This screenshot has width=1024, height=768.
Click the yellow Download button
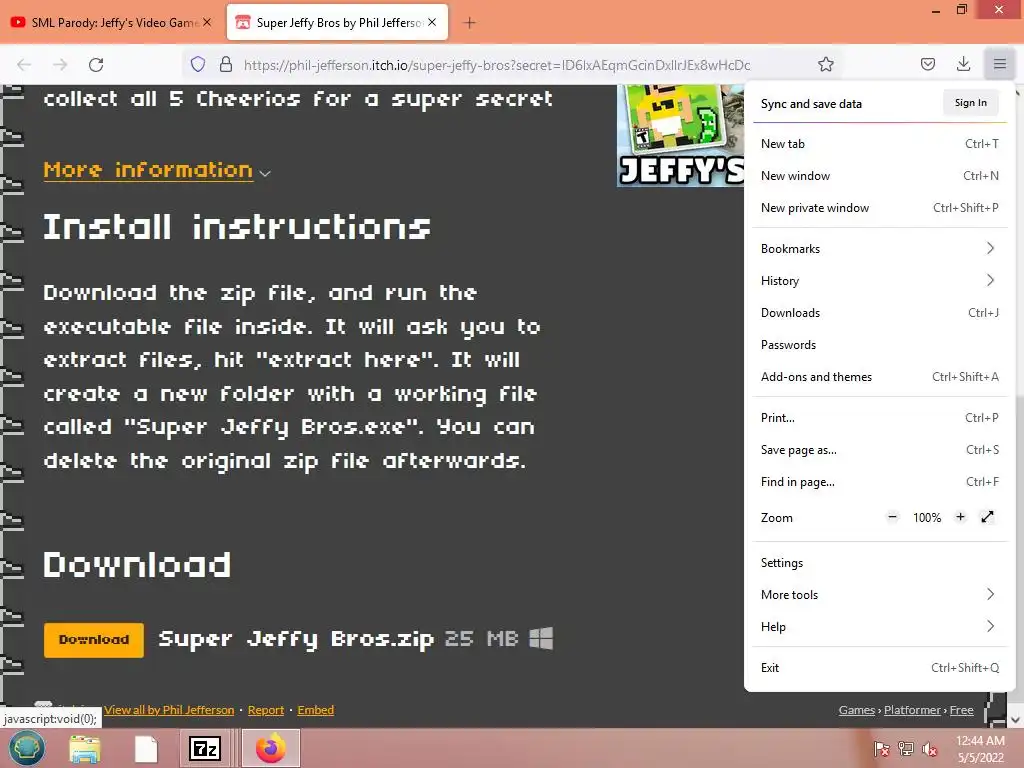(93, 639)
